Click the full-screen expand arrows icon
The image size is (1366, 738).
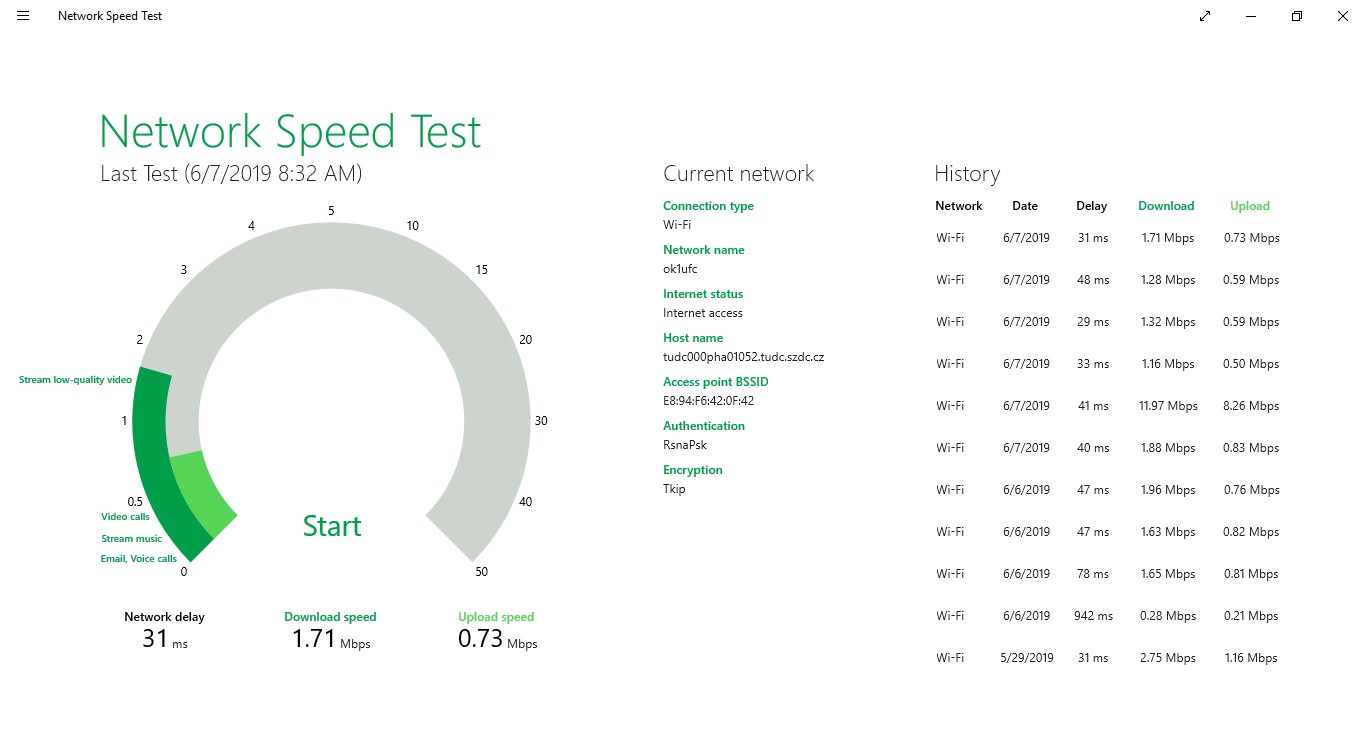click(1205, 16)
